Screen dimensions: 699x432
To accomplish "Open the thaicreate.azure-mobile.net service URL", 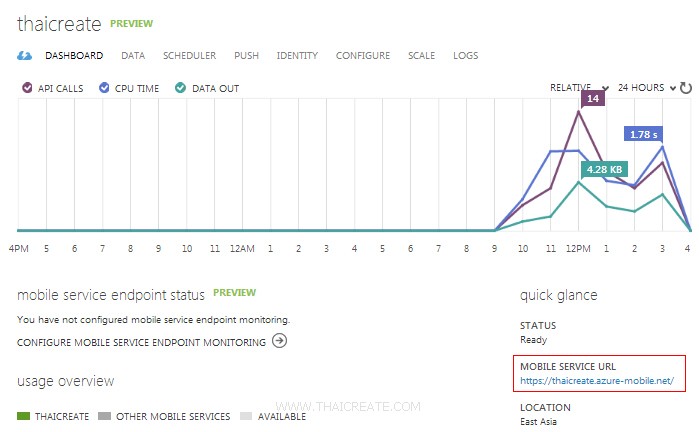I will coord(597,381).
